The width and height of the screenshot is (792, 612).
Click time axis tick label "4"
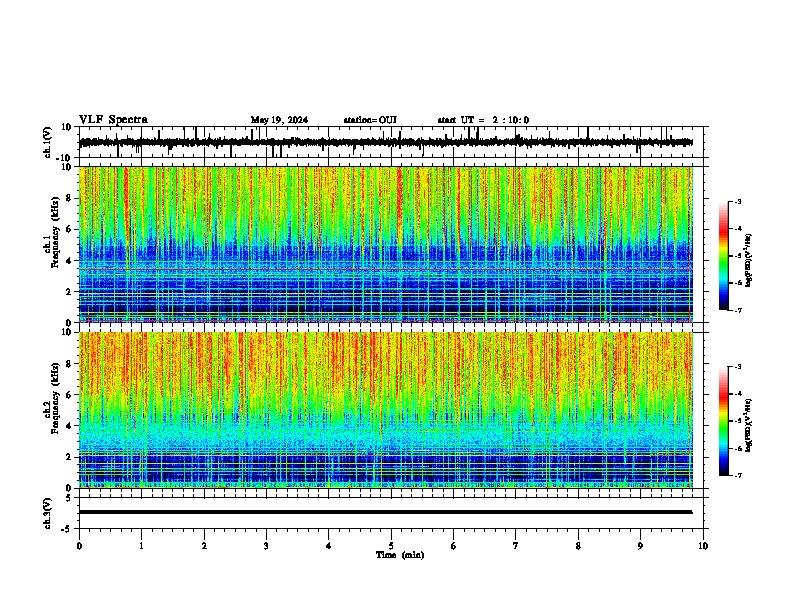[329, 546]
